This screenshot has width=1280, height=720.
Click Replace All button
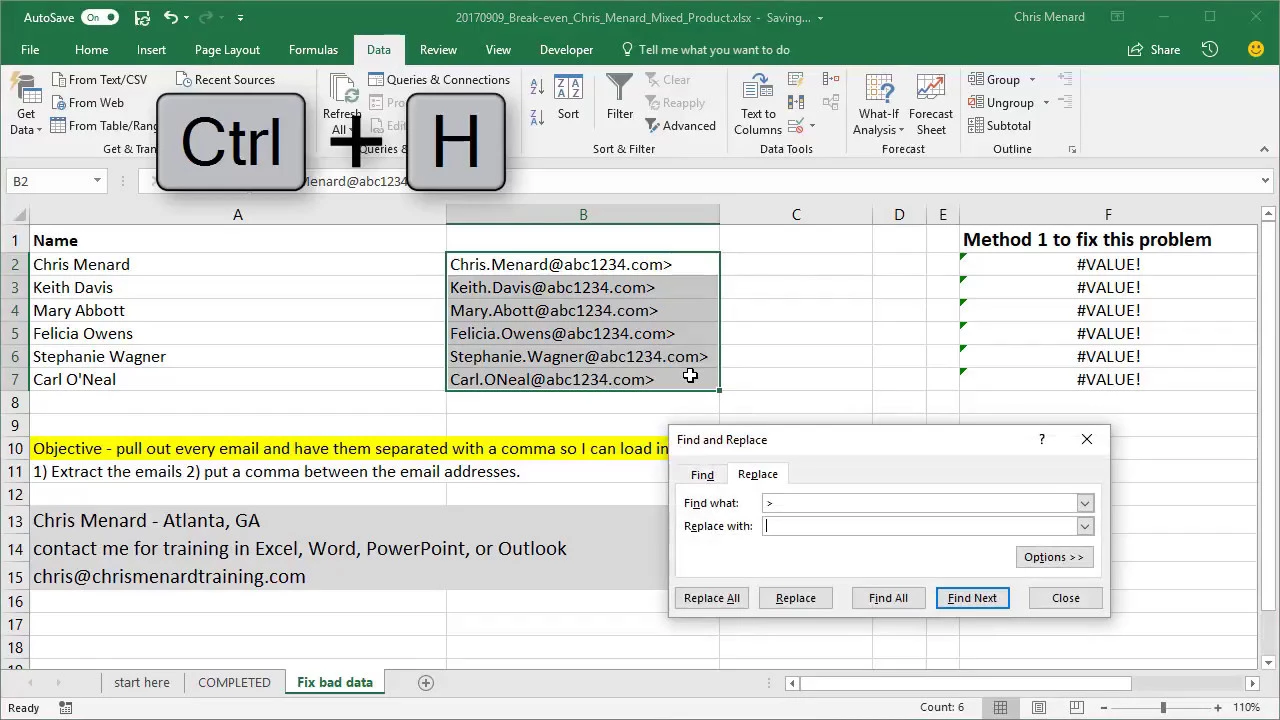[712, 598]
